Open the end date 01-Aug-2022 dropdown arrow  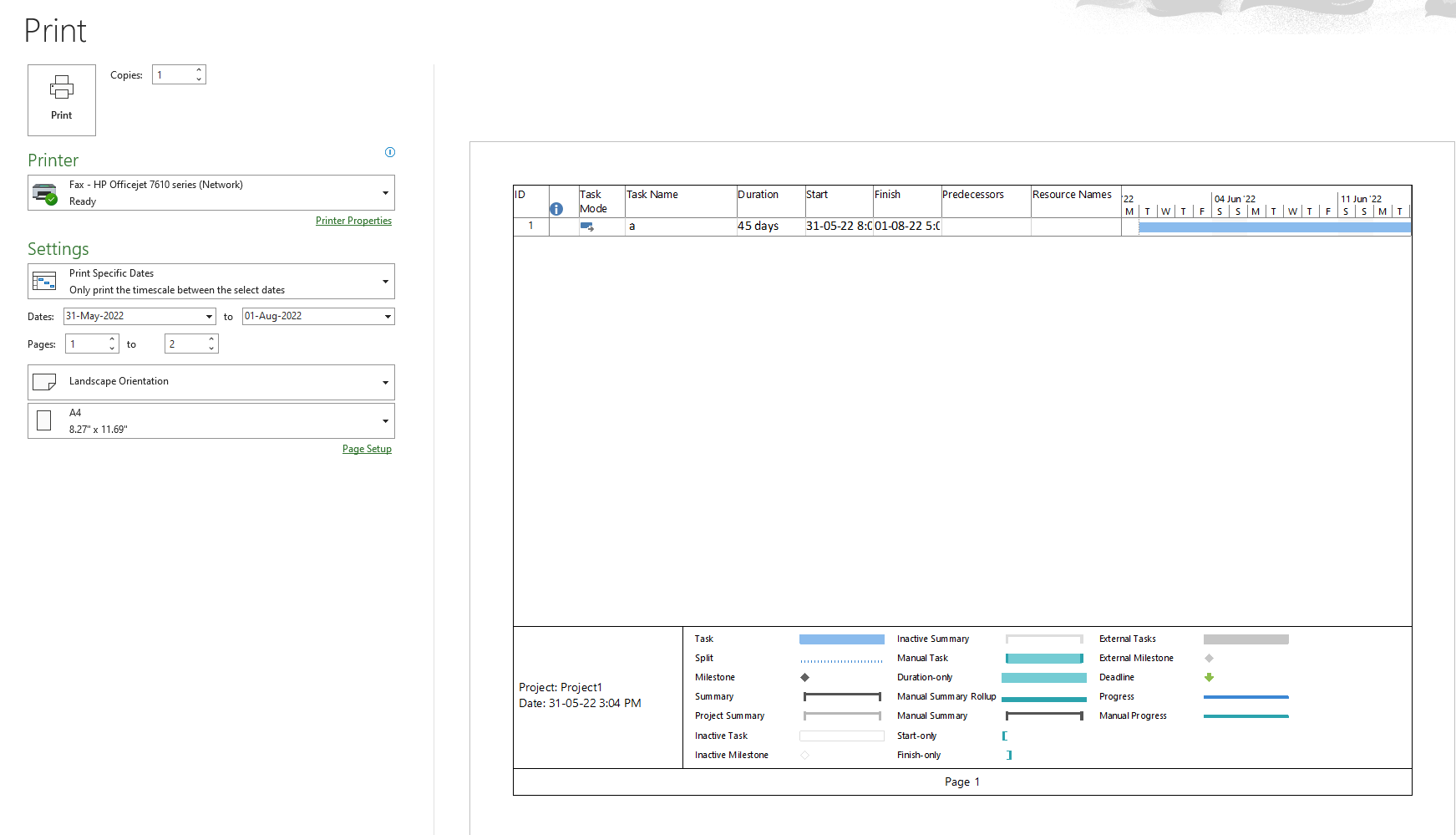pos(388,317)
